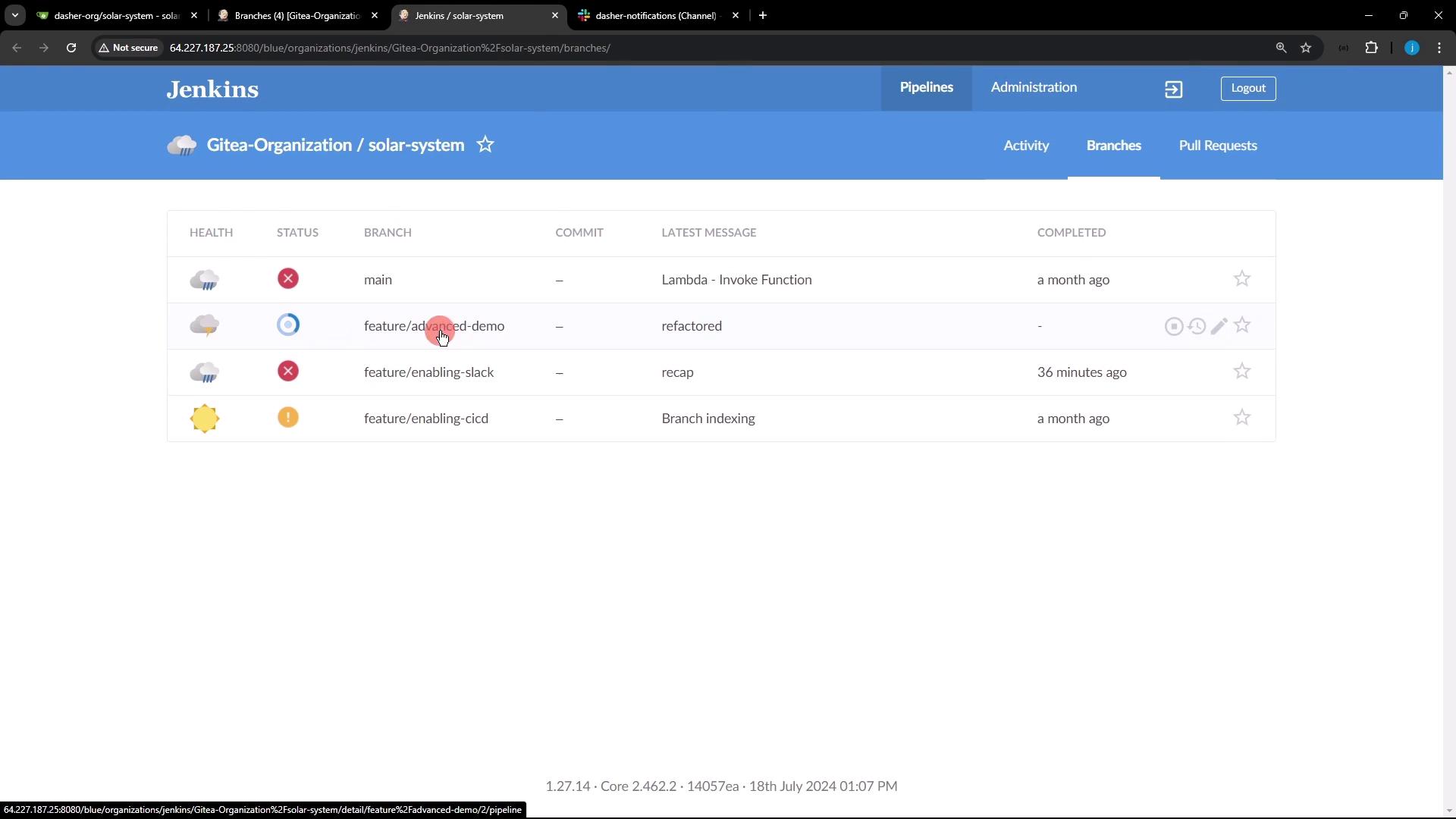Click the sunny health icon for enabling-cicd
Screen dimensions: 1456x819
coord(205,419)
